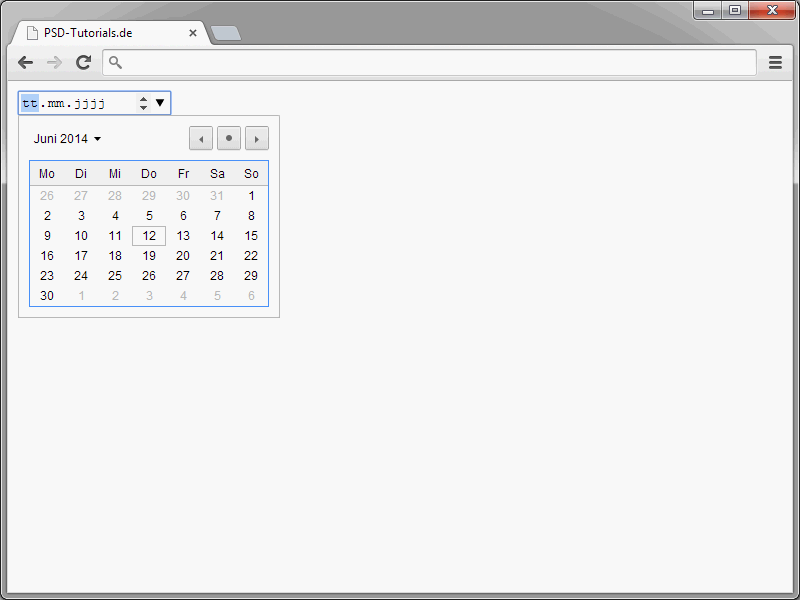800x600 pixels.
Task: Select day 10 in calendar
Action: pyautogui.click(x=81, y=236)
